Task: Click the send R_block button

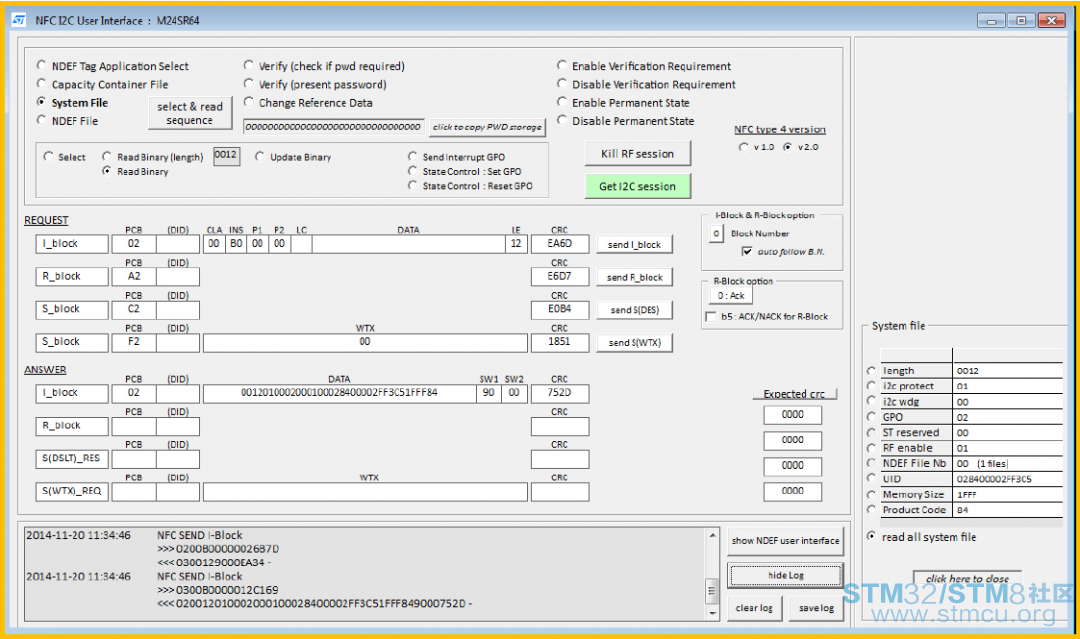Action: 634,277
